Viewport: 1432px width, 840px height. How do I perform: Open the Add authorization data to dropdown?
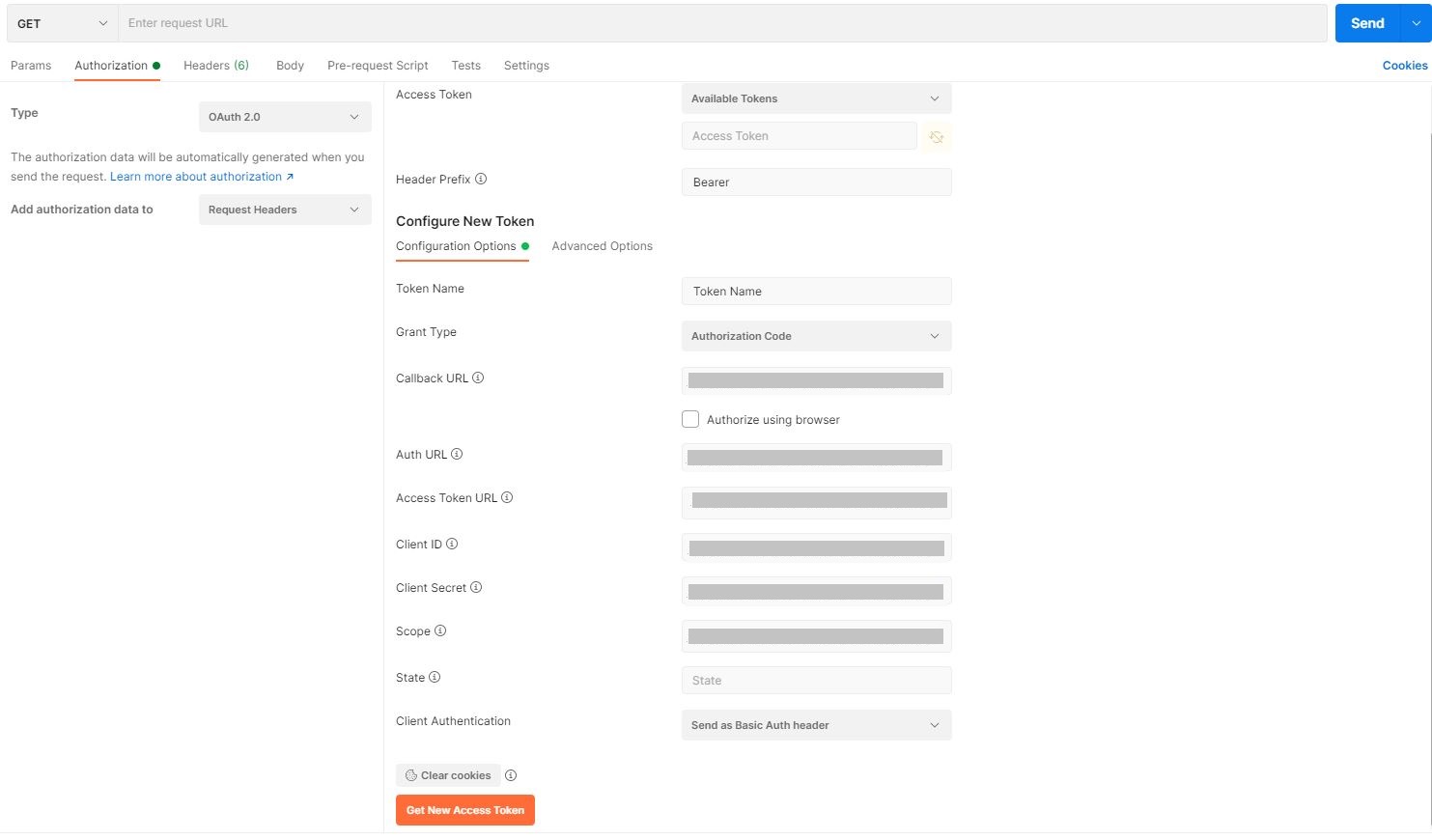(x=284, y=210)
